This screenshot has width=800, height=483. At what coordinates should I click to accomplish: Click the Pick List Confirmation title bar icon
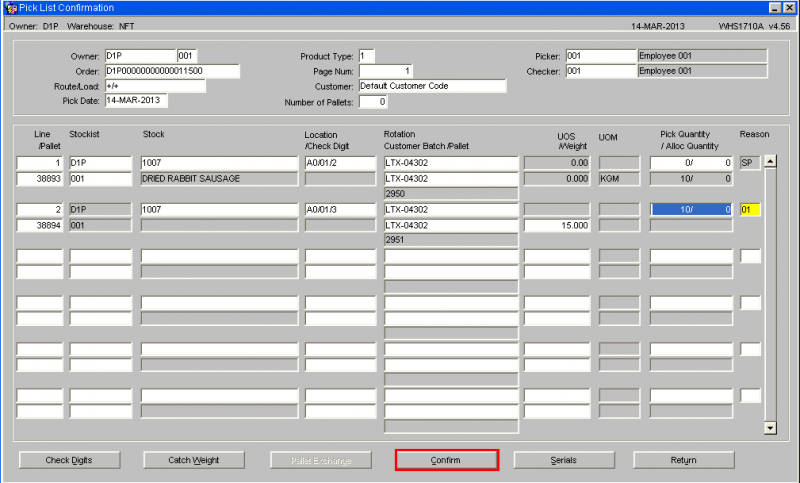pos(10,8)
